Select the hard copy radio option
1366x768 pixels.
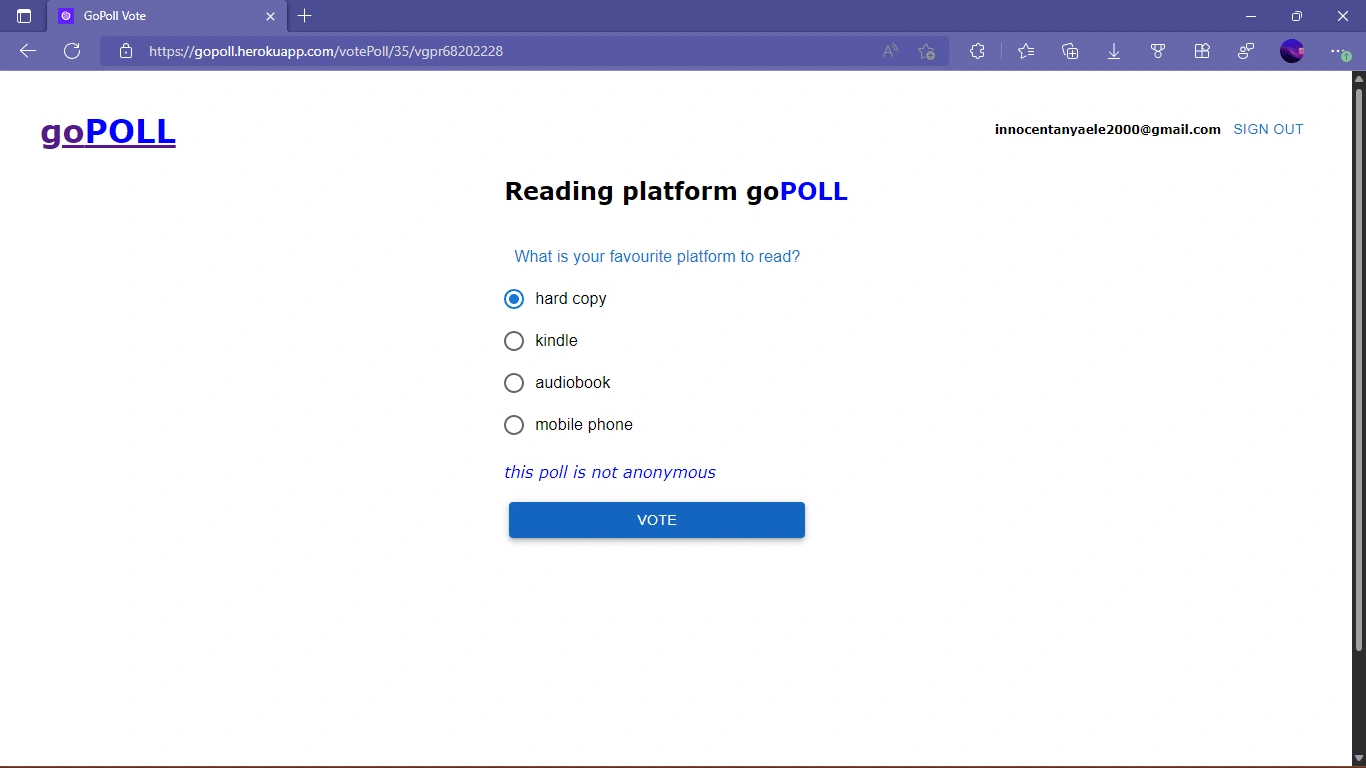point(514,299)
